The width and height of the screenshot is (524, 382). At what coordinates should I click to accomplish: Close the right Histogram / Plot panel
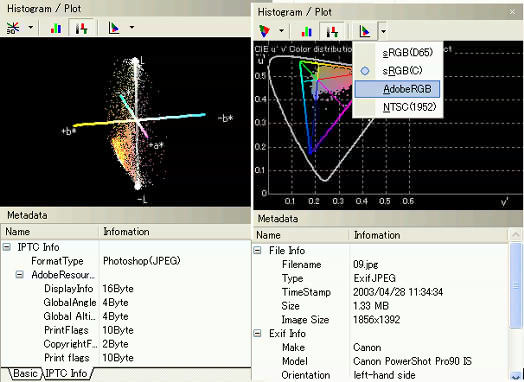pos(512,12)
